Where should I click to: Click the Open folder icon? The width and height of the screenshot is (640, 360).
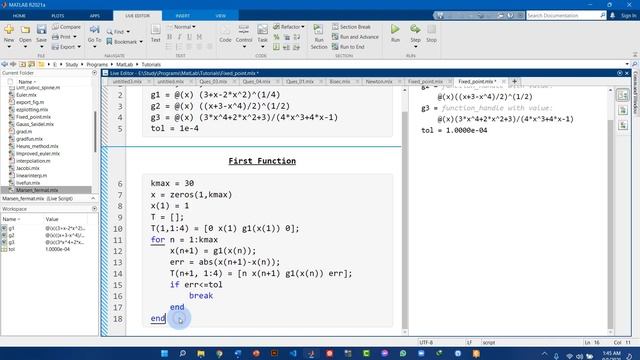pos(25,30)
